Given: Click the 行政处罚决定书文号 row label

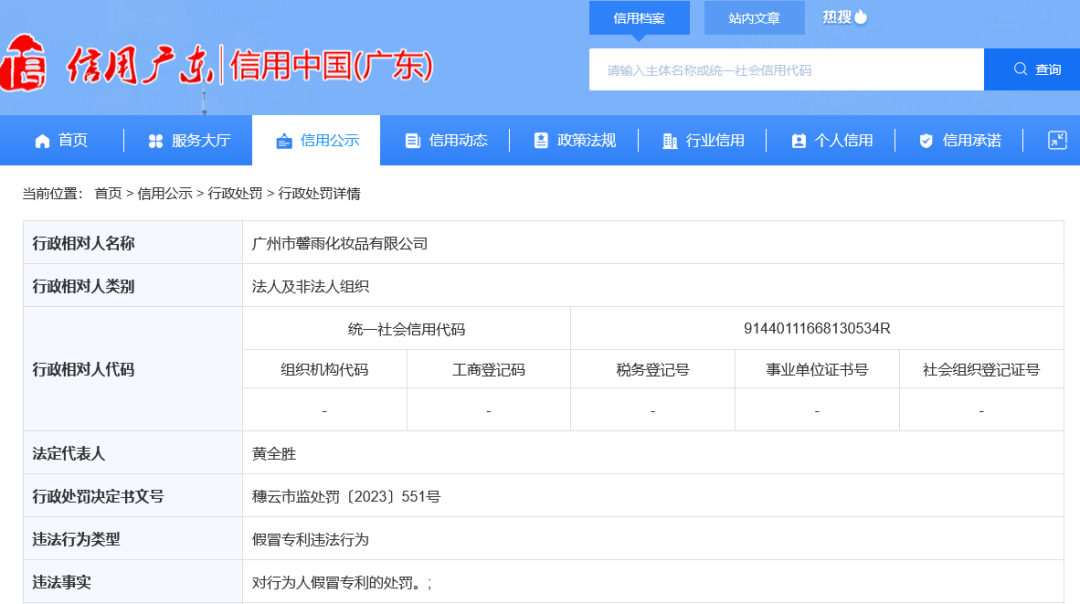Looking at the screenshot, I should coord(98,497).
